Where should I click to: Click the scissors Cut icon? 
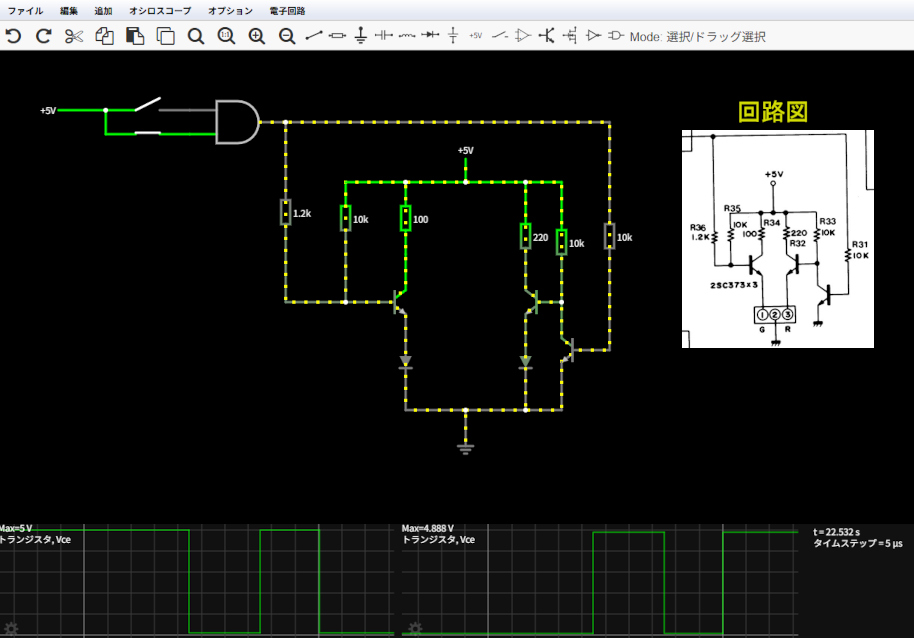(73, 36)
